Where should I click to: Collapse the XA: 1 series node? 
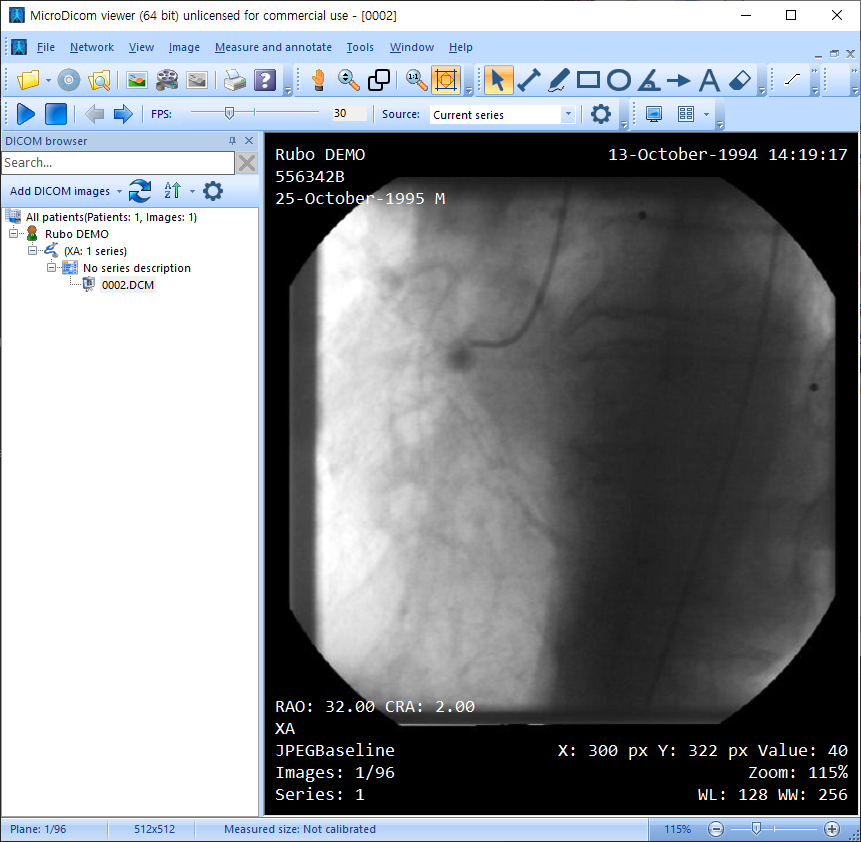[x=32, y=250]
